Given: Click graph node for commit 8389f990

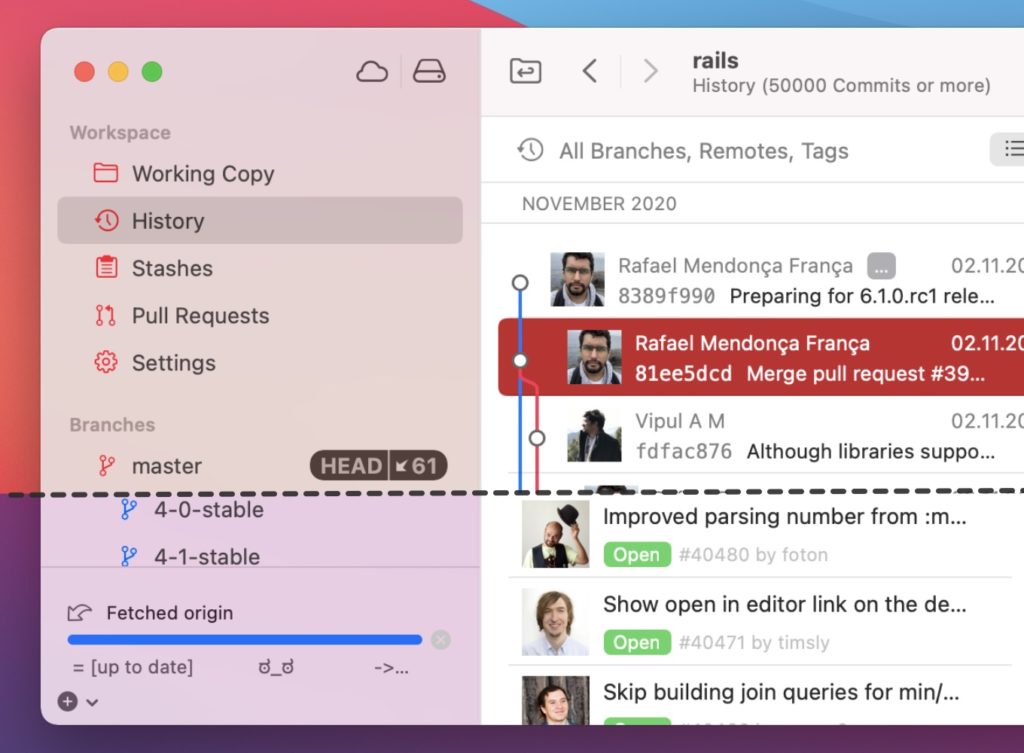Looking at the screenshot, I should click(x=520, y=282).
